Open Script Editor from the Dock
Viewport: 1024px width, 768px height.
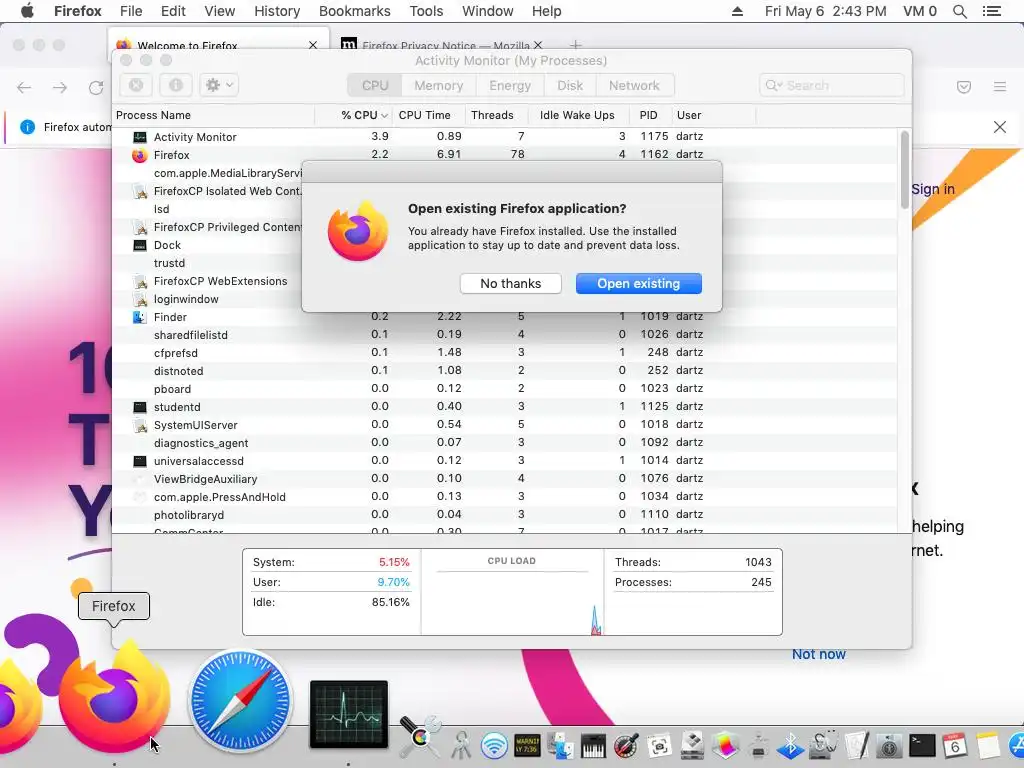(856, 745)
